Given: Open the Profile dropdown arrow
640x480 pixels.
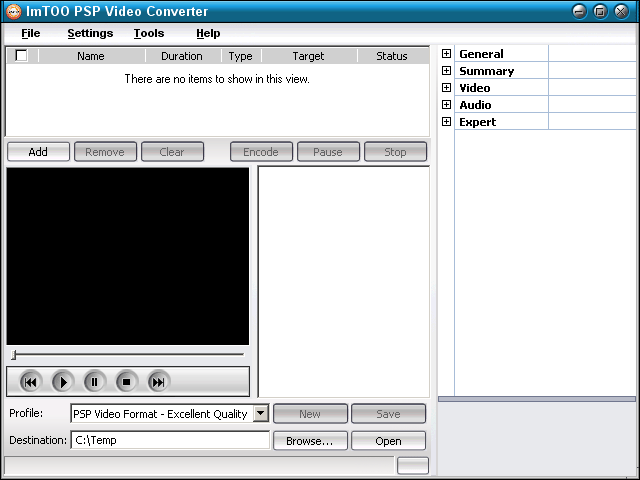Looking at the screenshot, I should [x=260, y=413].
